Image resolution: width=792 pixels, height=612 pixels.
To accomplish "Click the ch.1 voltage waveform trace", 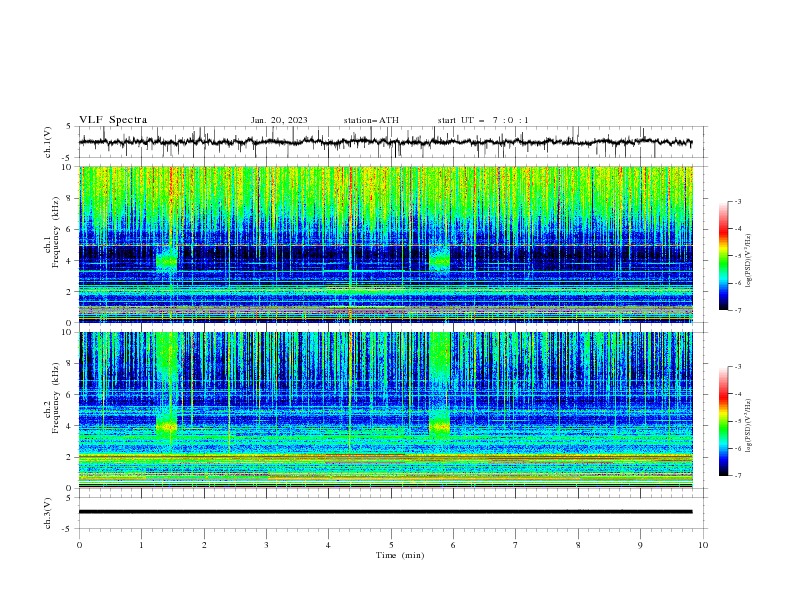I will (385, 142).
